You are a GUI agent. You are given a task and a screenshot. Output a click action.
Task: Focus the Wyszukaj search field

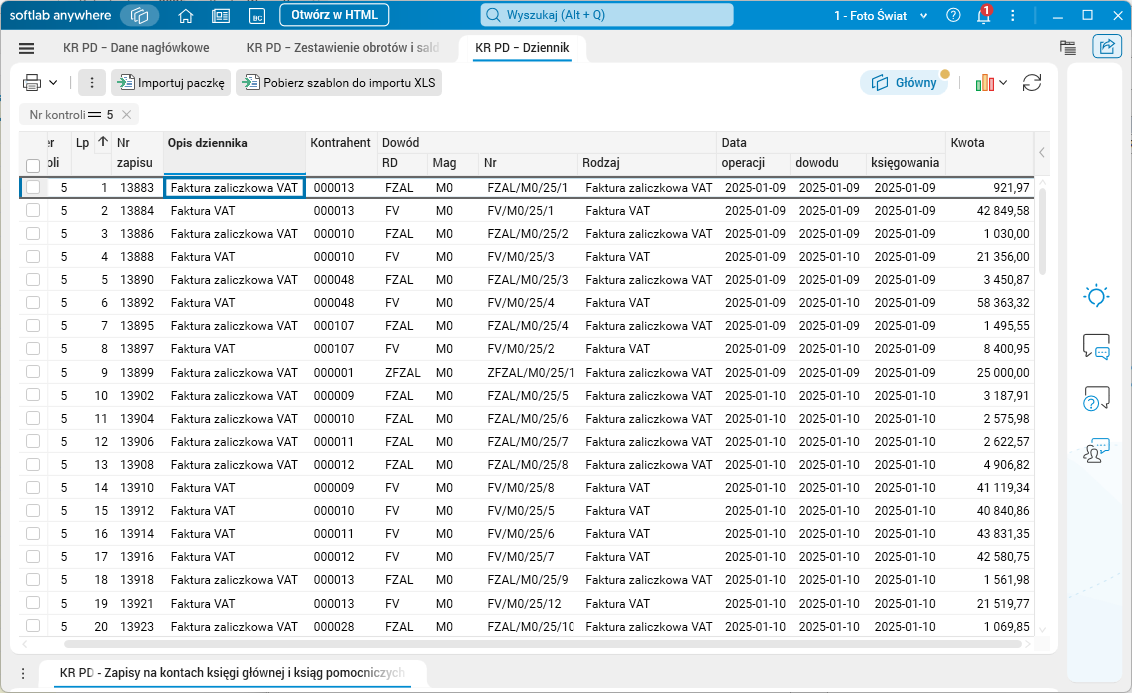[606, 16]
